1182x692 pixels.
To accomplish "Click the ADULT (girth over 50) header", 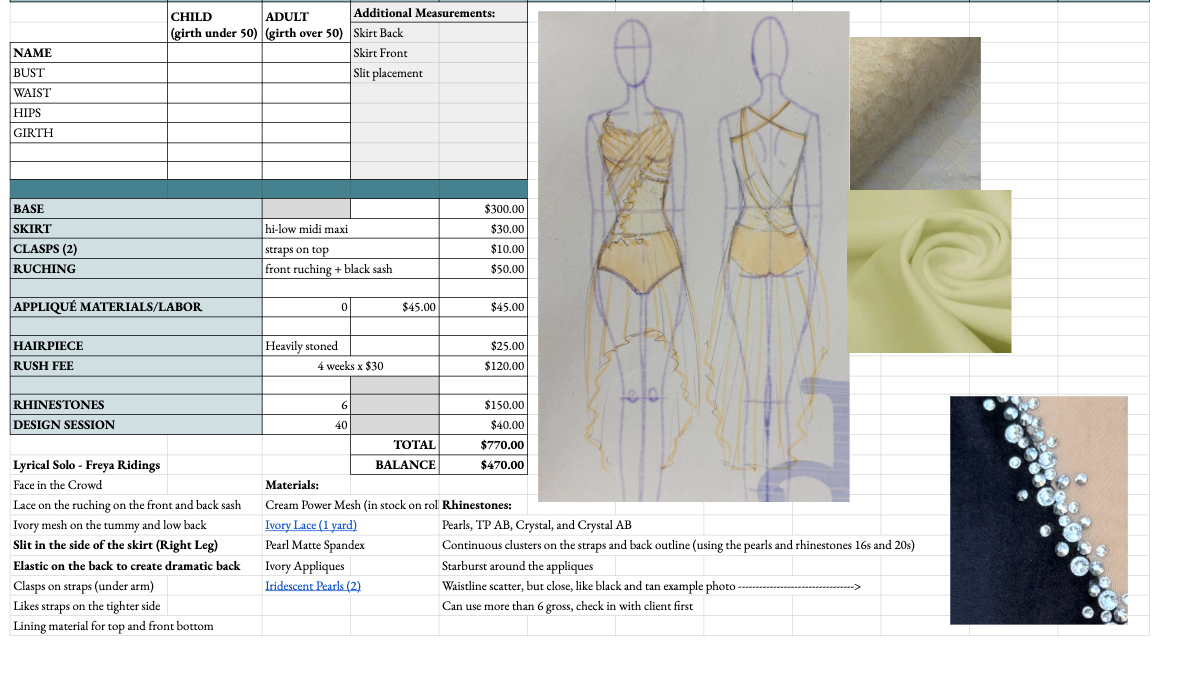I will click(x=306, y=25).
